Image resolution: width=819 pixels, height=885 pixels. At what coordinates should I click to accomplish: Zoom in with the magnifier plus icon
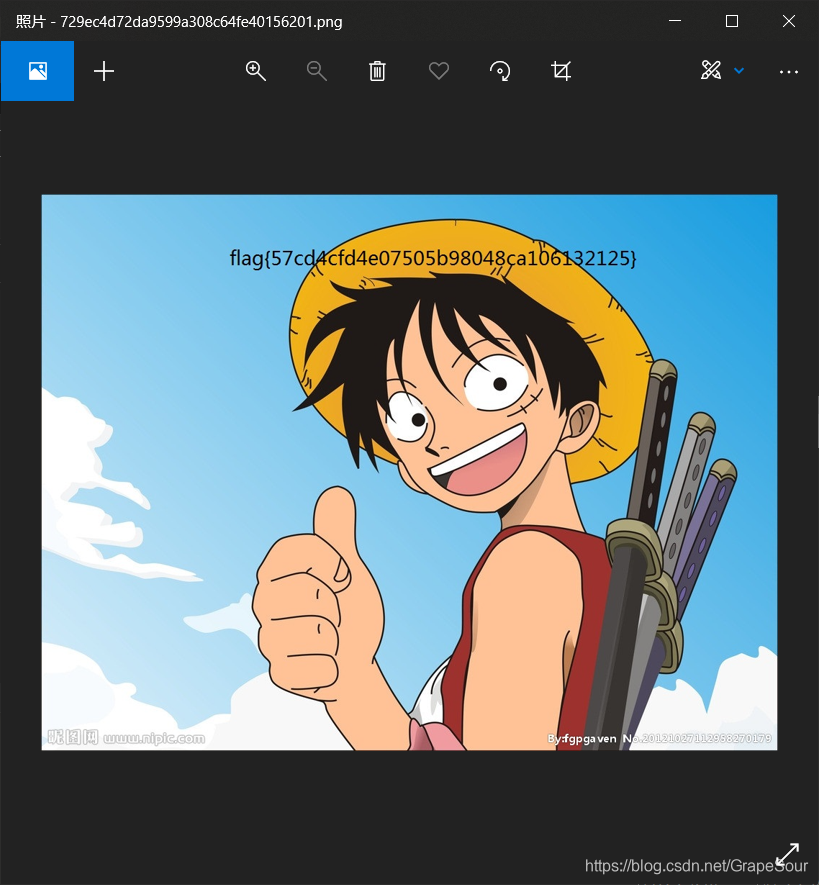pos(256,71)
